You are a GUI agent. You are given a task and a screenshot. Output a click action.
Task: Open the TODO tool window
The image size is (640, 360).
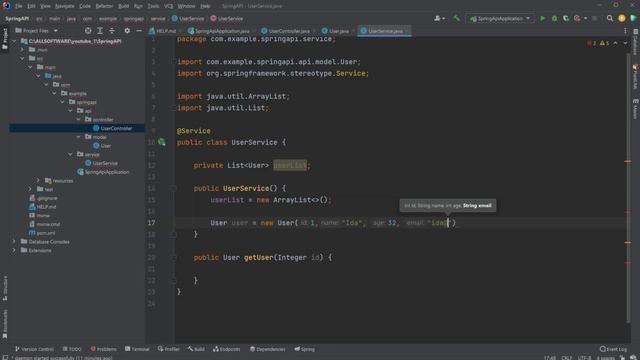click(x=72, y=349)
